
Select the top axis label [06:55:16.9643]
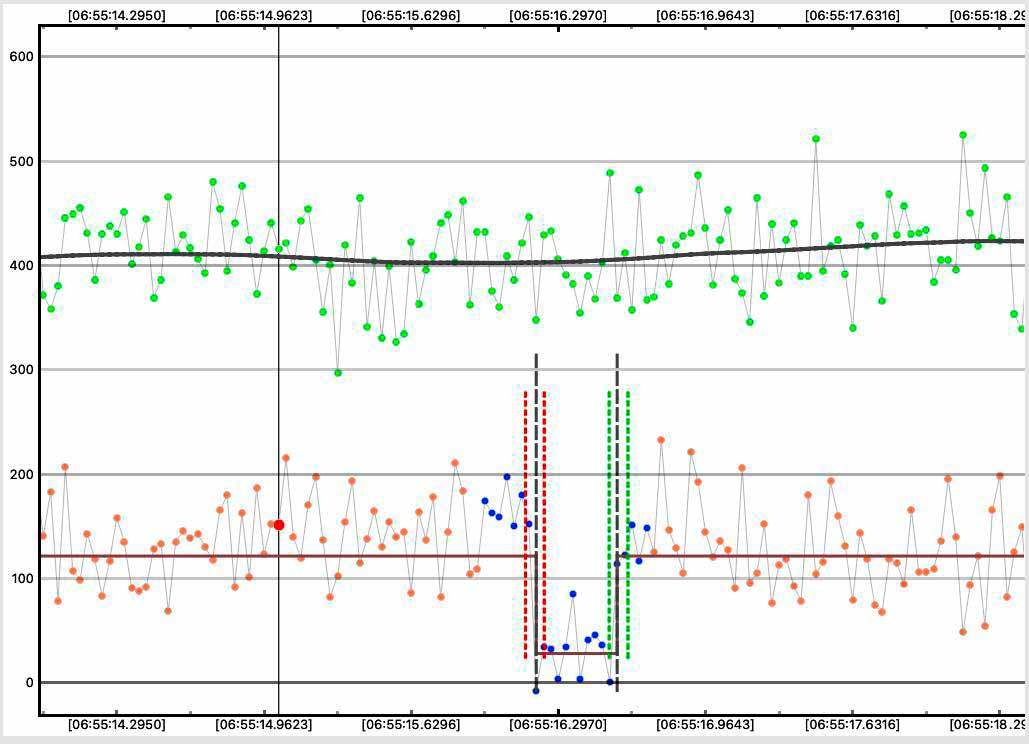(705, 15)
